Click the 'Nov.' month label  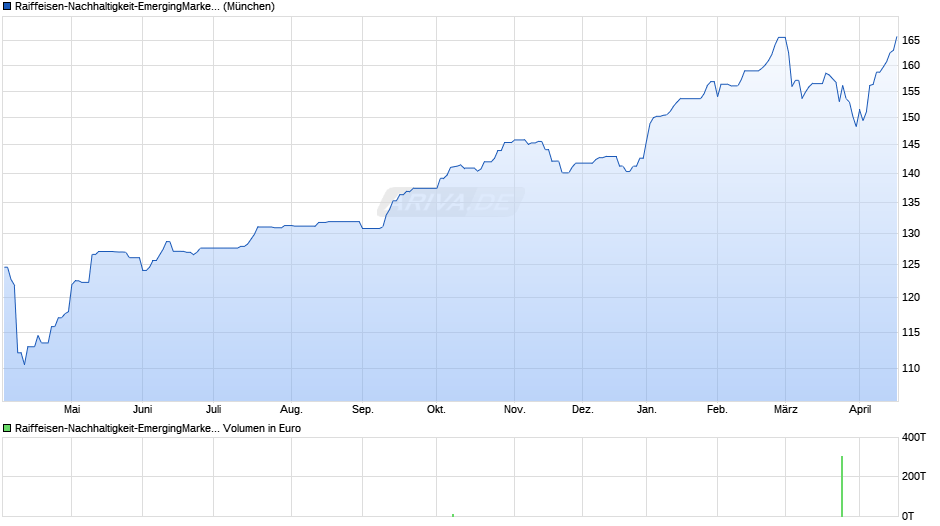(514, 409)
